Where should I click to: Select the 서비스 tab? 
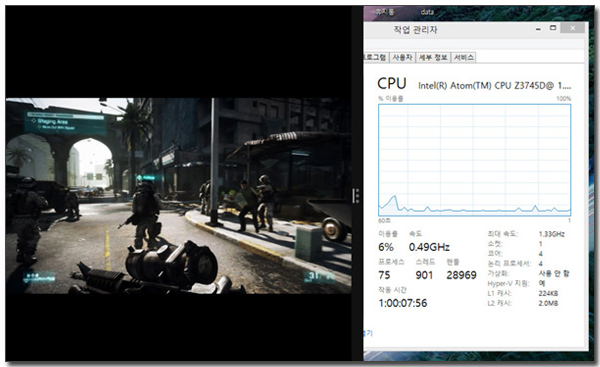(463, 57)
